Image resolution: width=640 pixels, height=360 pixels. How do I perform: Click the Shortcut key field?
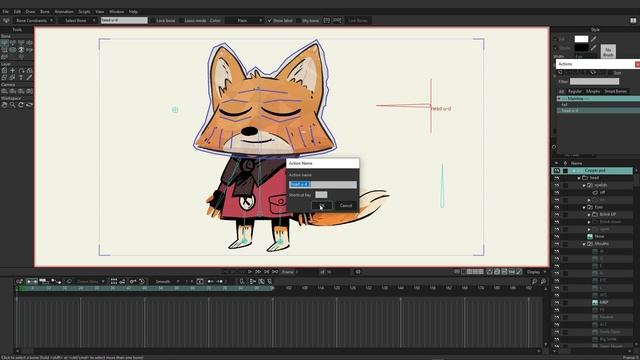tap(321, 195)
